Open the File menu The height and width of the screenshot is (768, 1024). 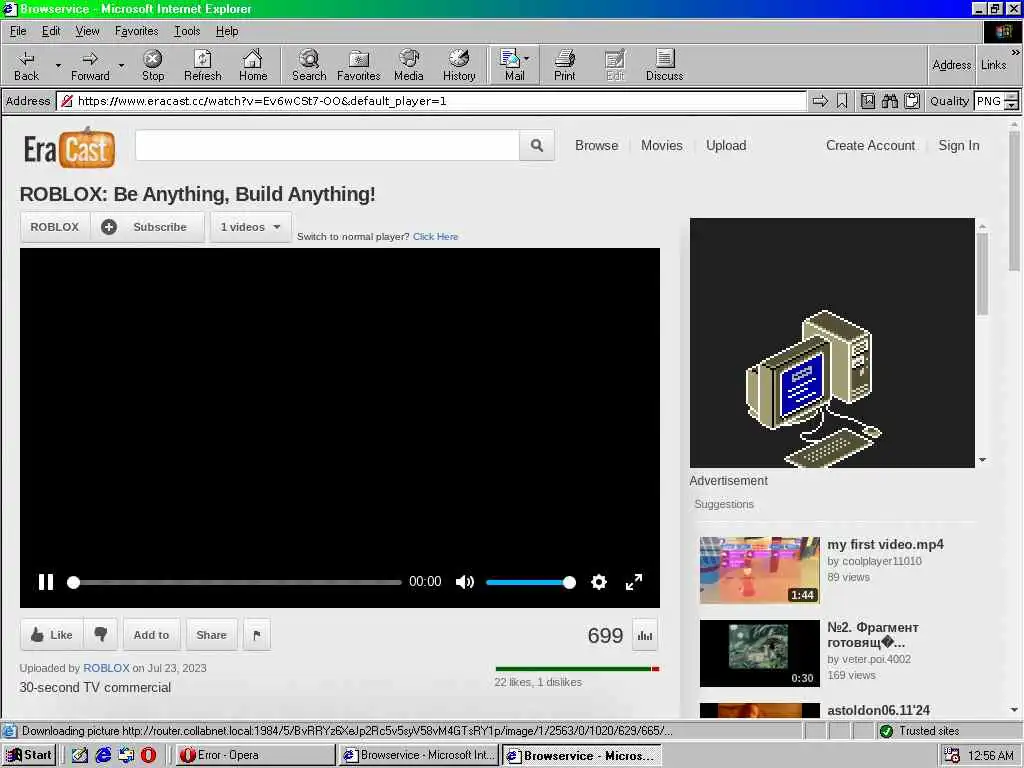pyautogui.click(x=18, y=31)
